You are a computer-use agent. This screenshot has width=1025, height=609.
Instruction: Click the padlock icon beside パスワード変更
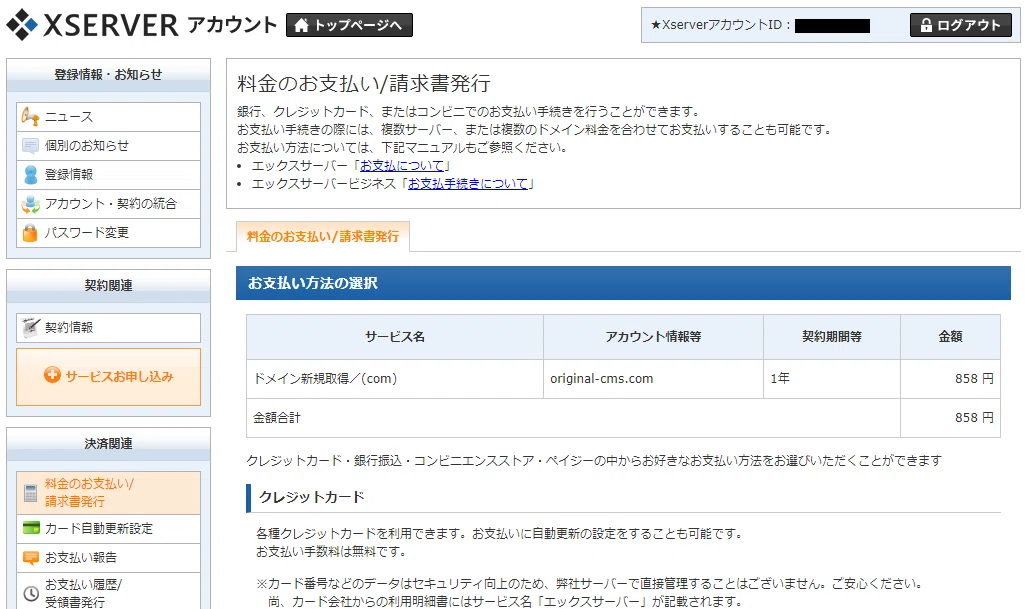[x=30, y=233]
